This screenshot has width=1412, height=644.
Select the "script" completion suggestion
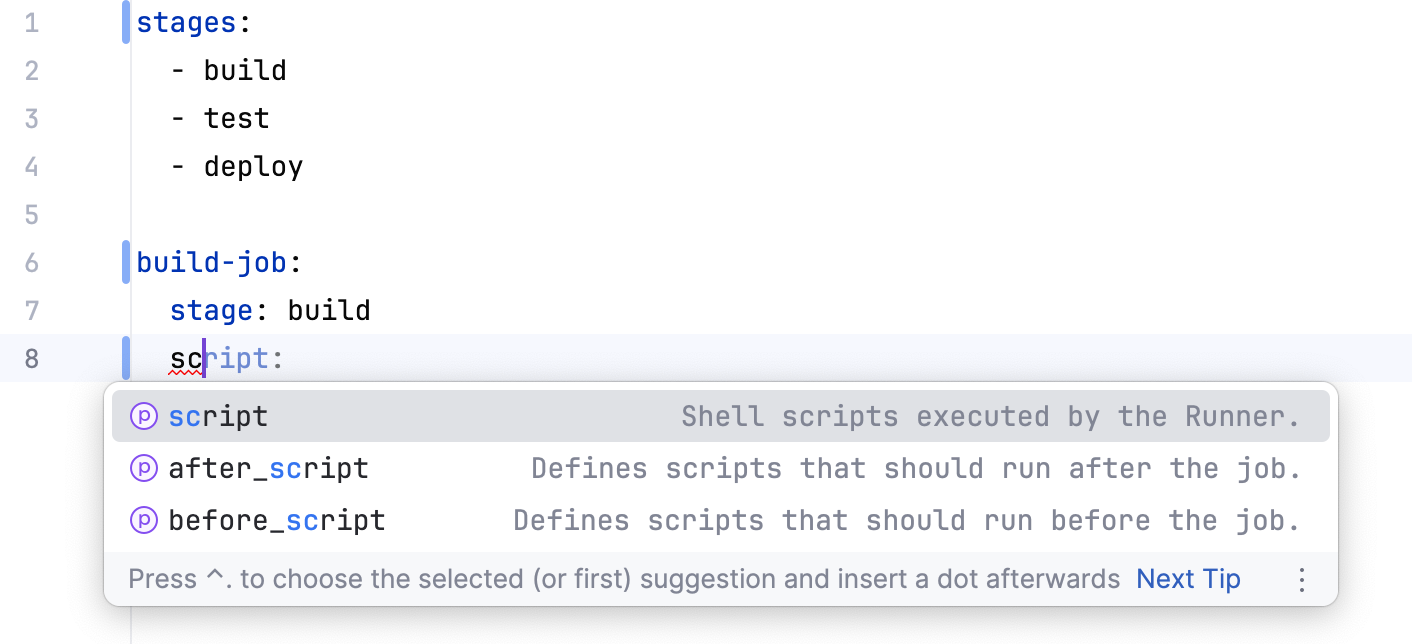218,416
